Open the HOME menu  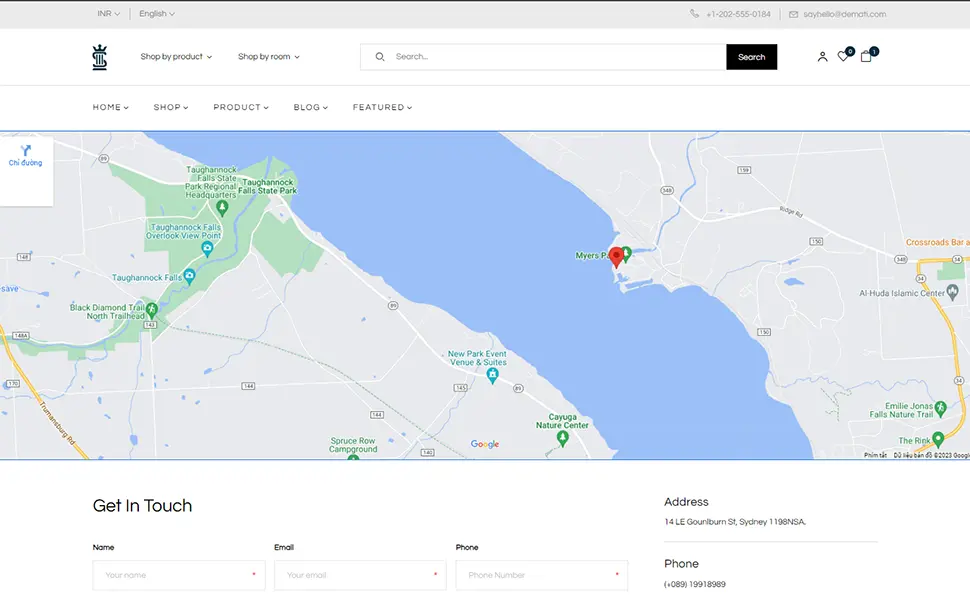[x=110, y=107]
